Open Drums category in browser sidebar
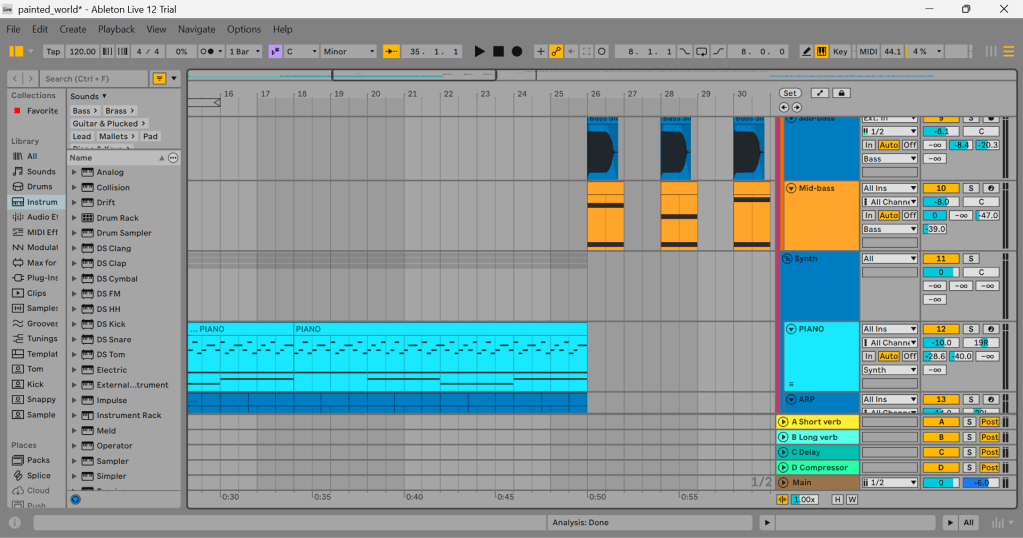1023x538 pixels. pyautogui.click(x=40, y=187)
